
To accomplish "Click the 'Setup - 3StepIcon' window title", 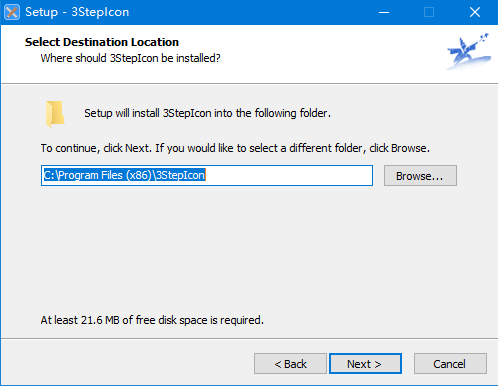I will 77,12.
